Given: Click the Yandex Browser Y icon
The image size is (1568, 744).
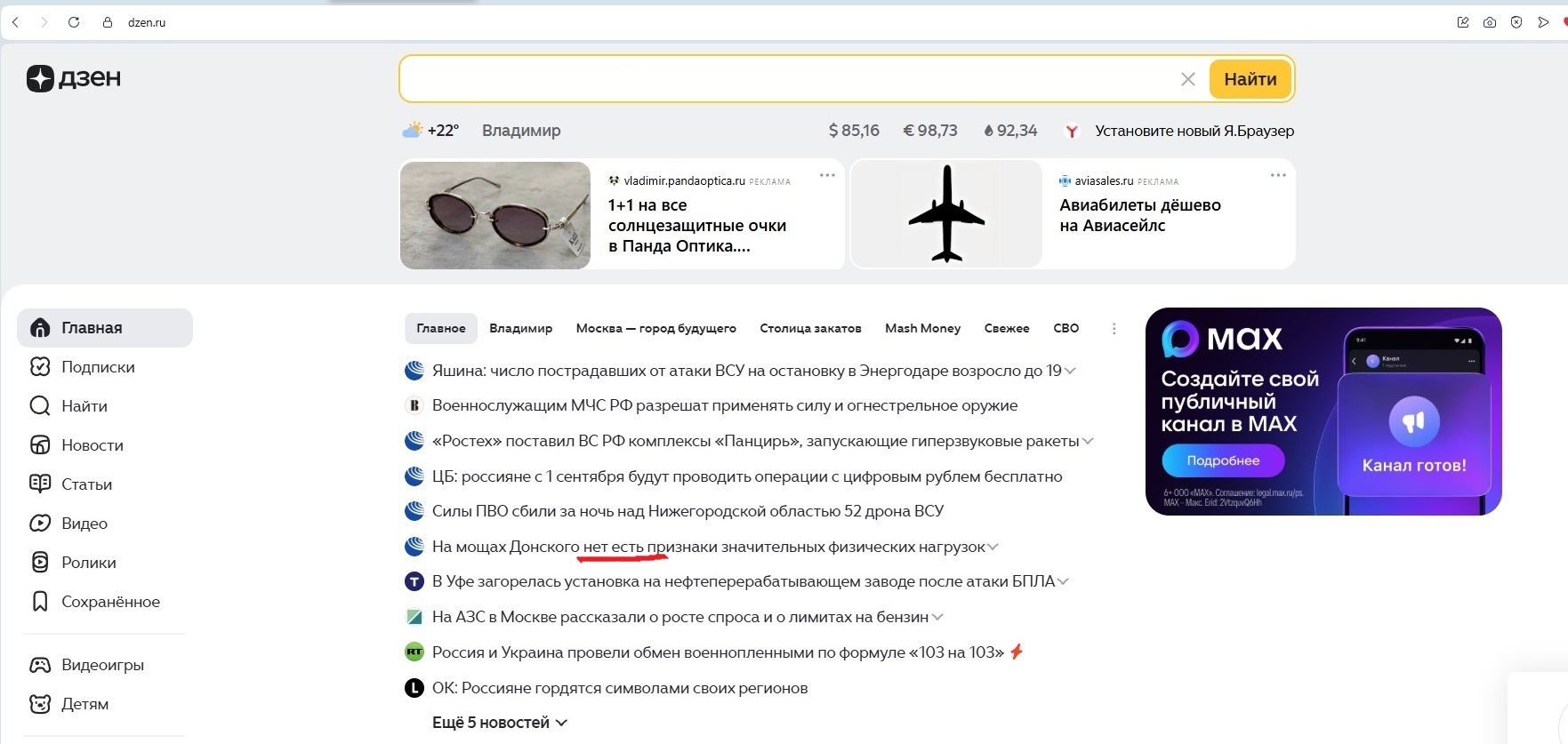Looking at the screenshot, I should 1072,131.
